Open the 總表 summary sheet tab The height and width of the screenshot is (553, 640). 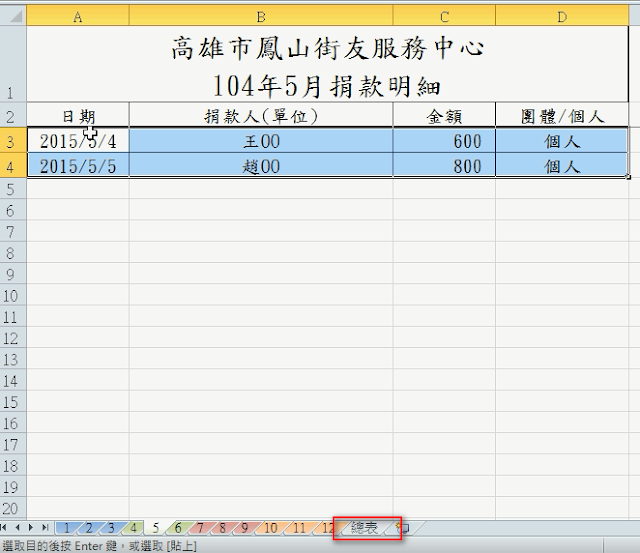pyautogui.click(x=364, y=529)
